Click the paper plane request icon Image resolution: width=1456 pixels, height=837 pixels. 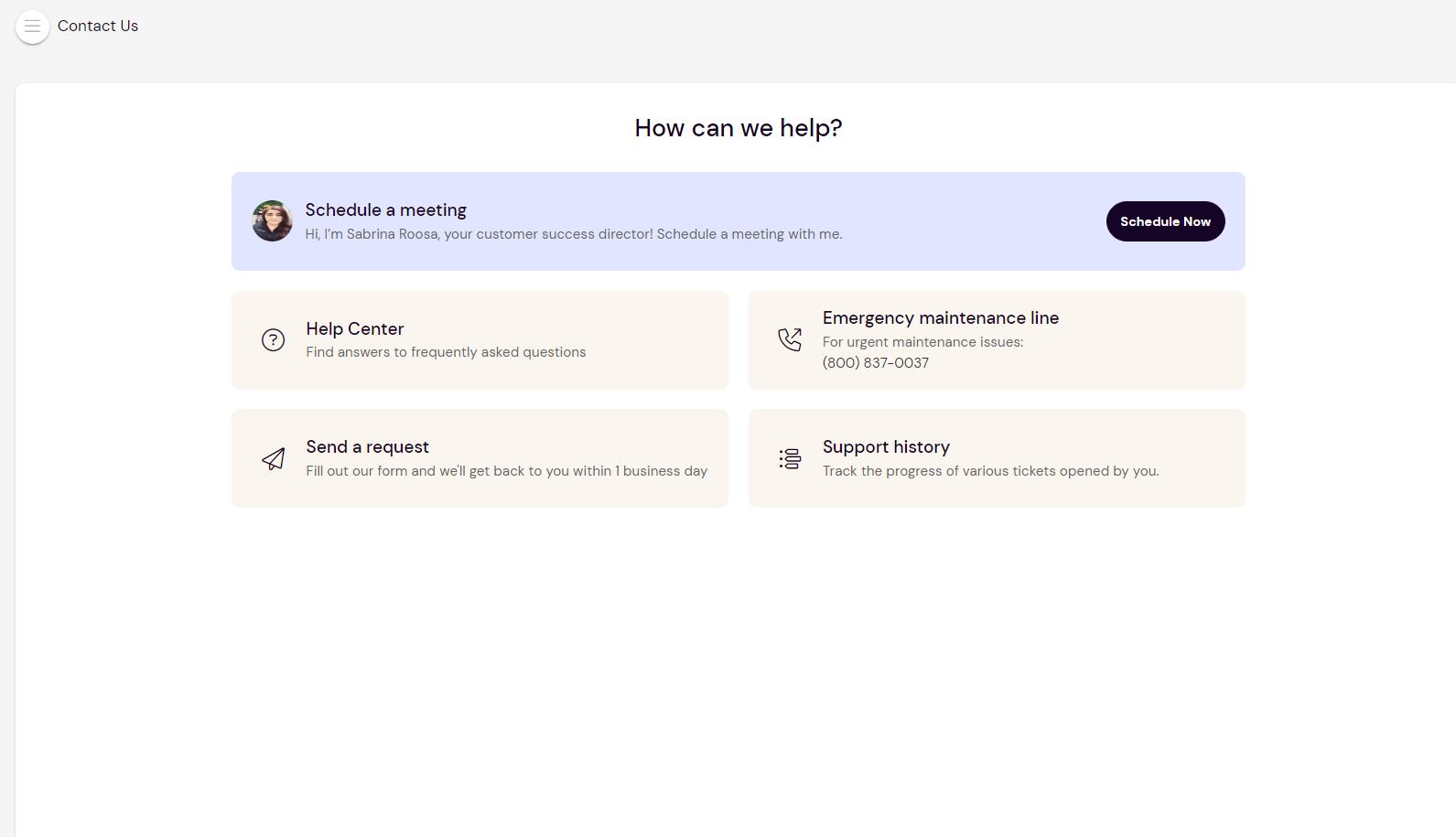pyautogui.click(x=273, y=459)
